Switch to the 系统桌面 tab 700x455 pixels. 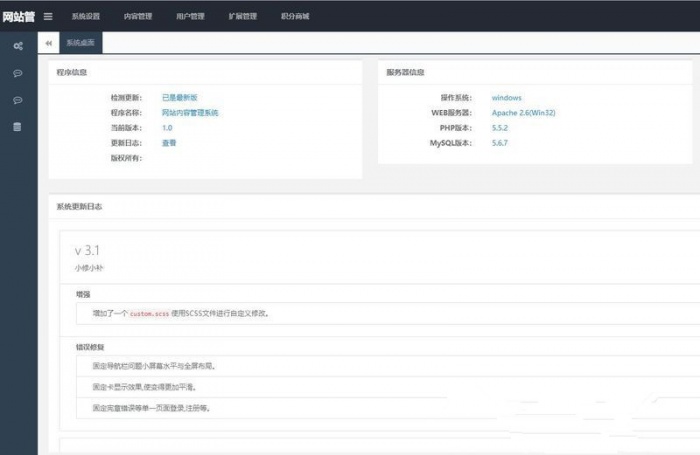tap(80, 44)
